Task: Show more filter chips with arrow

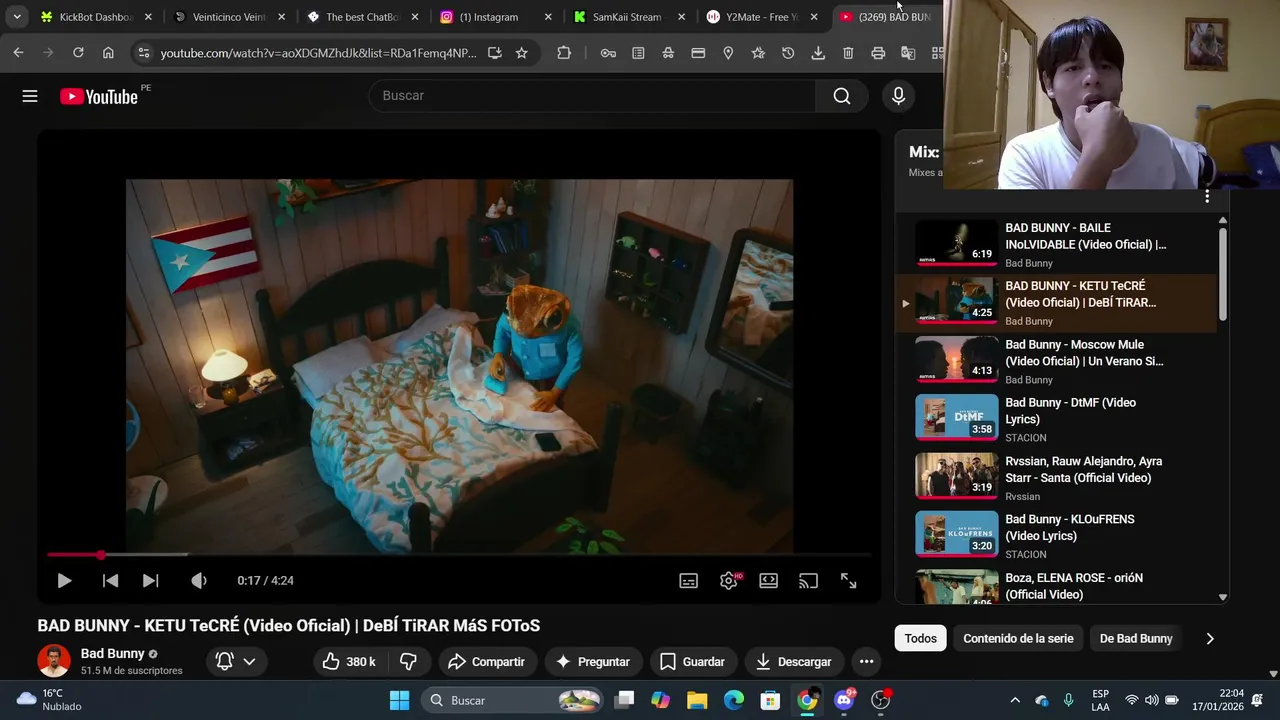Action: 1210,638
